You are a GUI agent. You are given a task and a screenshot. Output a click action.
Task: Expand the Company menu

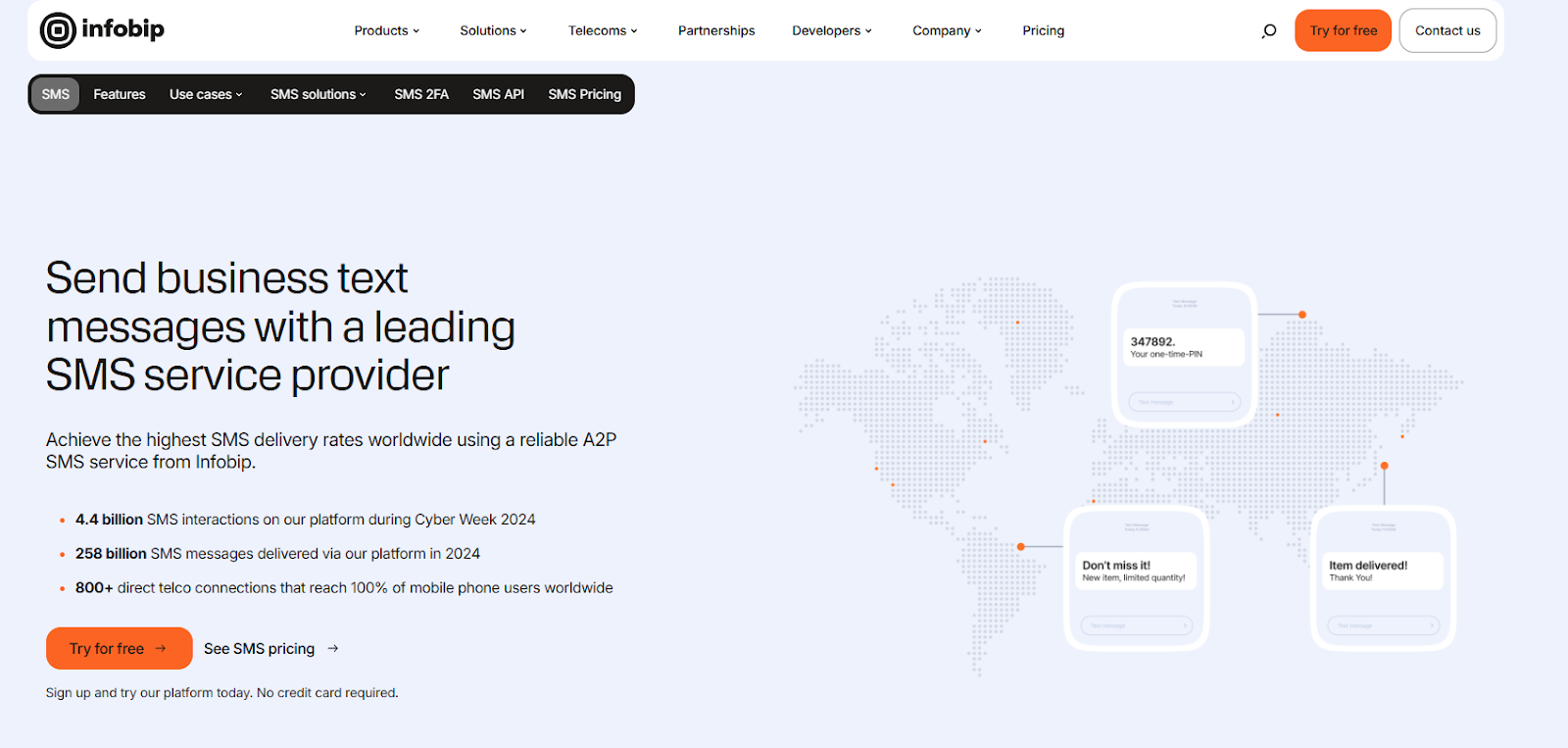[x=947, y=30]
